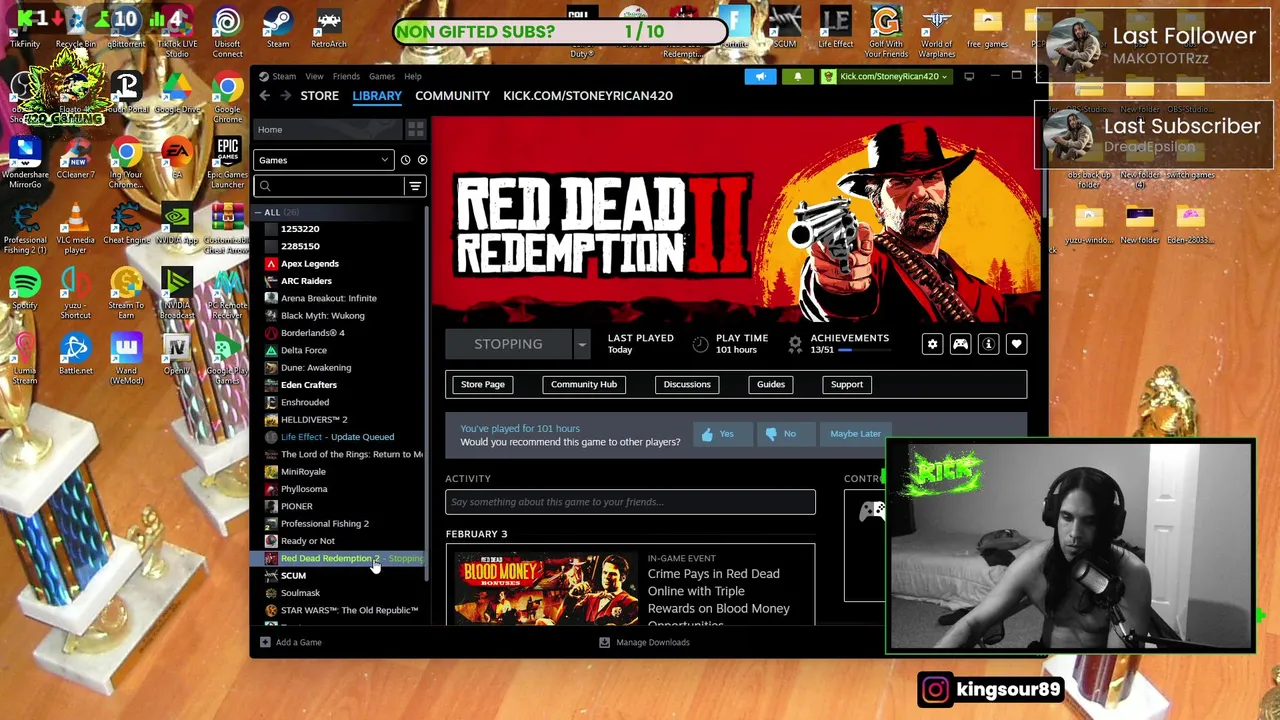Screen dimensions: 1280x720
Task: Go to COMMUNITY tab
Action: (x=452, y=96)
